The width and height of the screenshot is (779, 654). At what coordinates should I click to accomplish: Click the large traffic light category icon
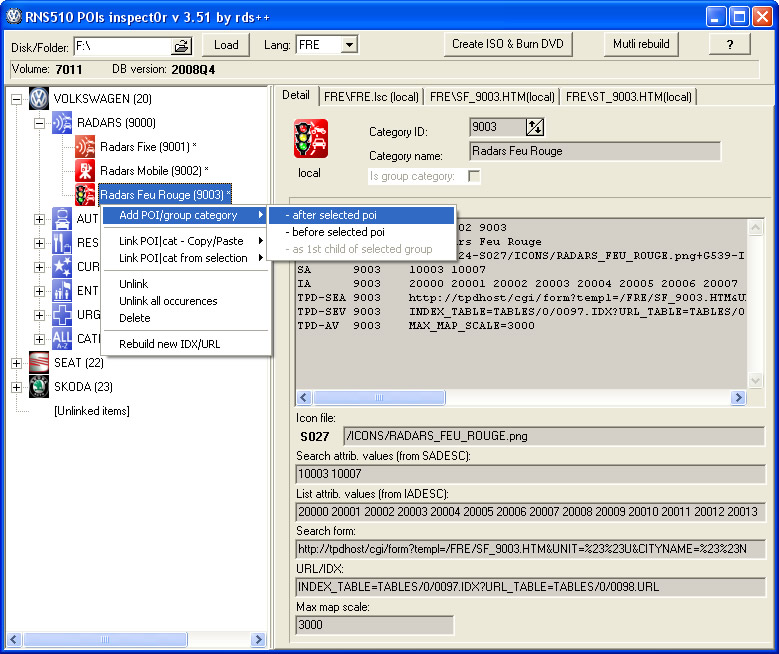tap(310, 139)
